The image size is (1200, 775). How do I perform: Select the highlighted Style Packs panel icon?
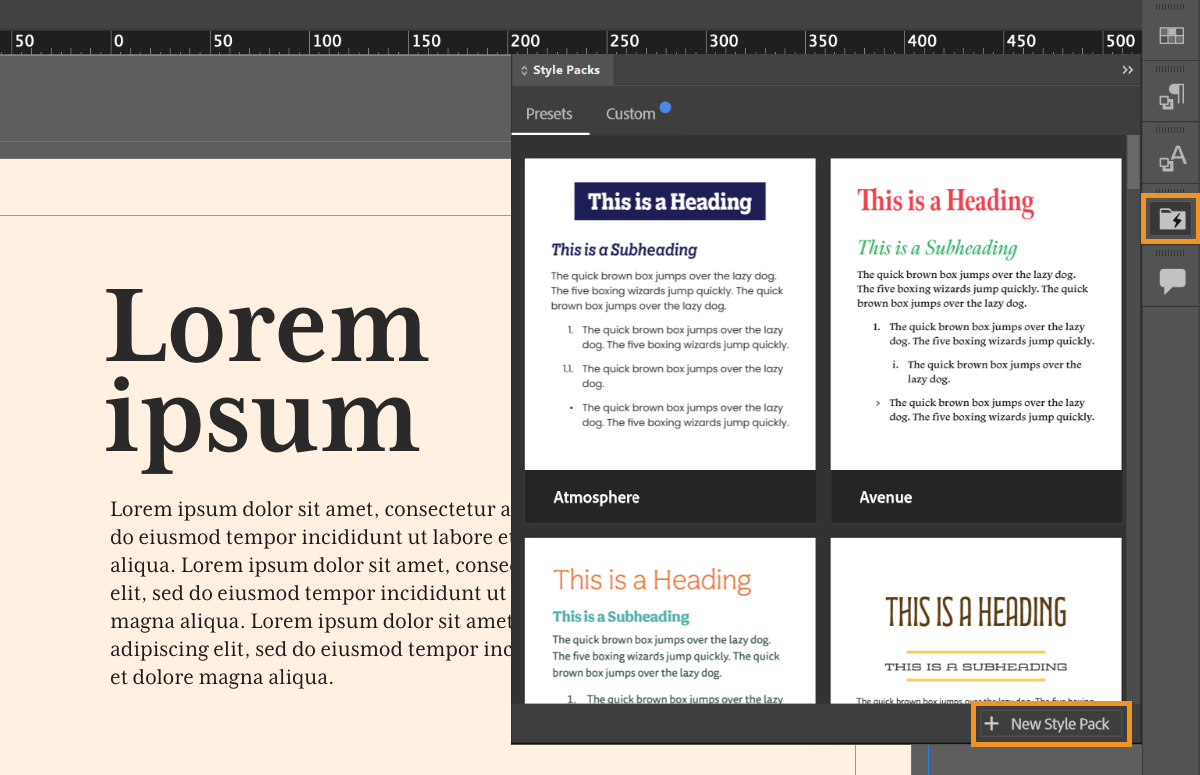coord(1171,218)
